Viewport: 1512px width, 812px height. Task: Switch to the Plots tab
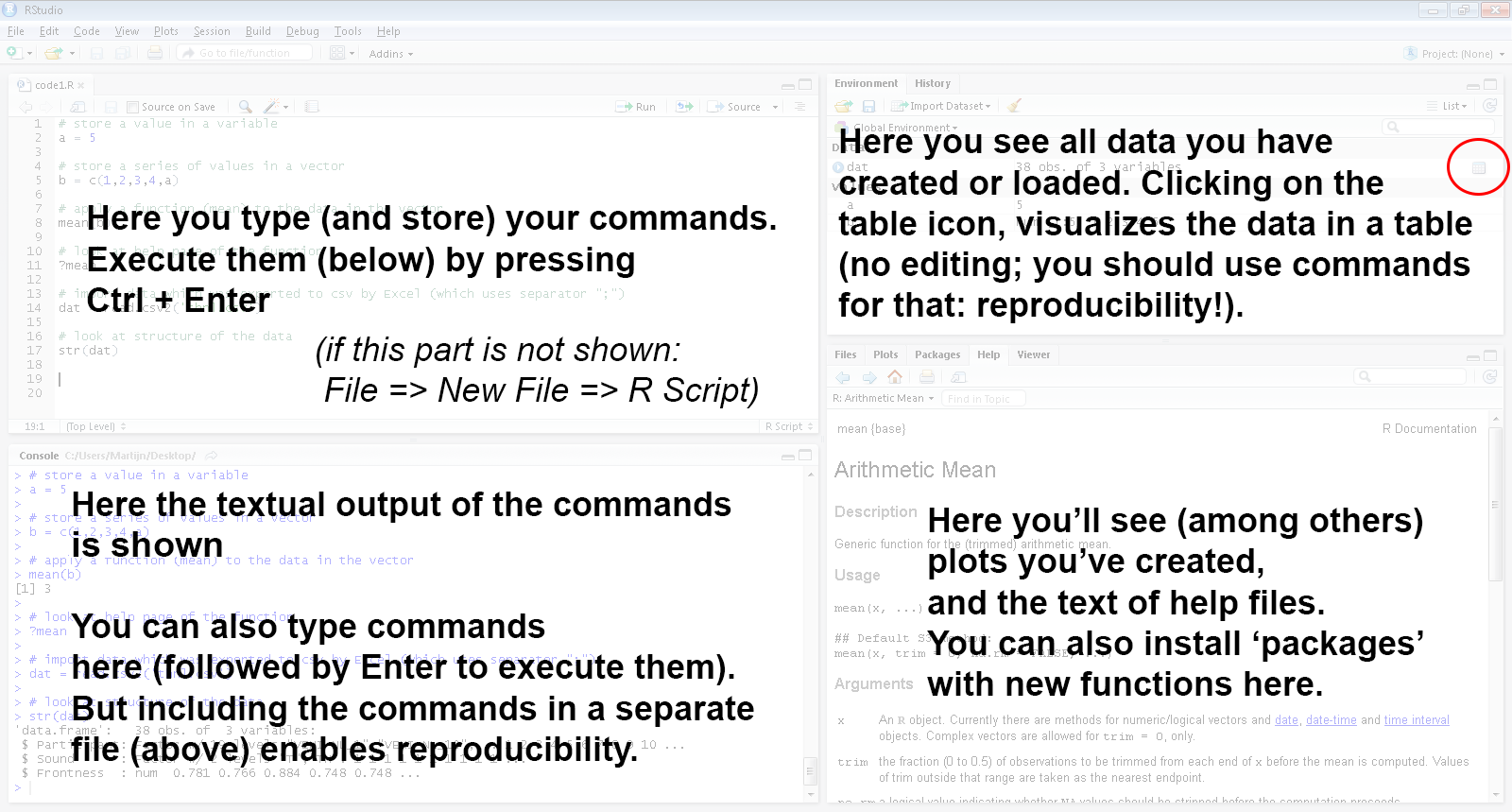885,354
